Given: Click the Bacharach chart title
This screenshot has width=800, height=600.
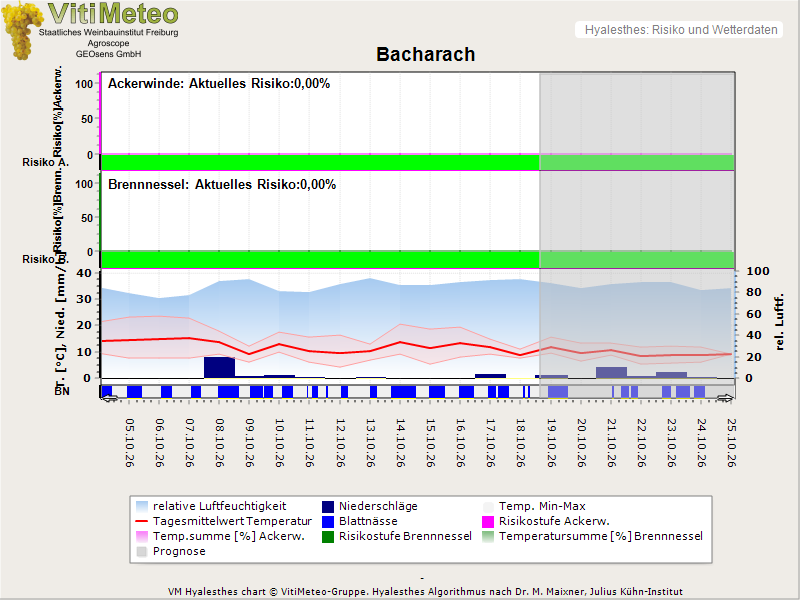Looking at the screenshot, I should point(426,54).
